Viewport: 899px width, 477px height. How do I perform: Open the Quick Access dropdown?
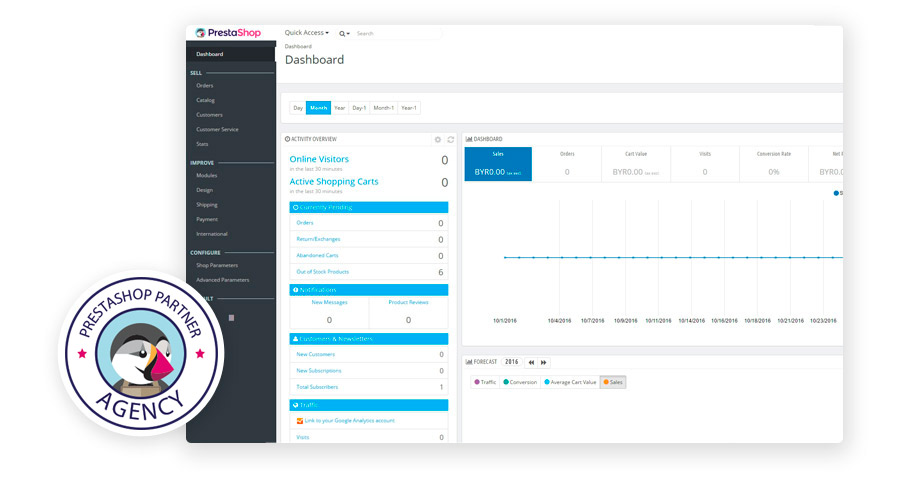tap(307, 33)
